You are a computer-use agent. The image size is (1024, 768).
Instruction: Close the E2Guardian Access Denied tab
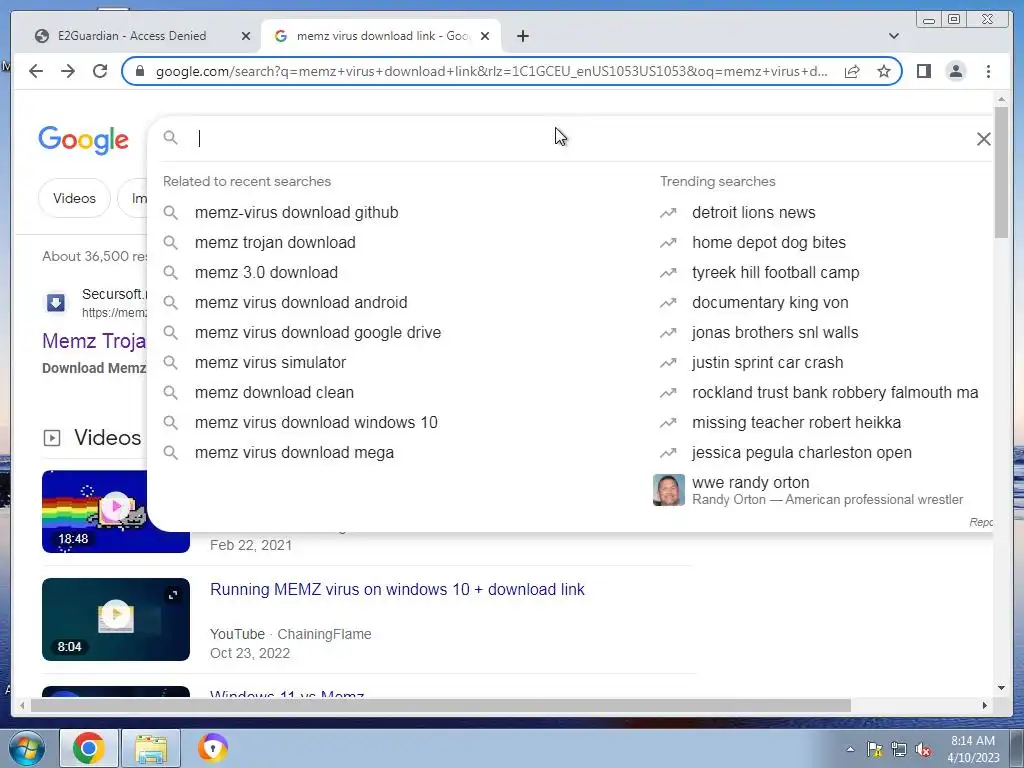pos(246,36)
